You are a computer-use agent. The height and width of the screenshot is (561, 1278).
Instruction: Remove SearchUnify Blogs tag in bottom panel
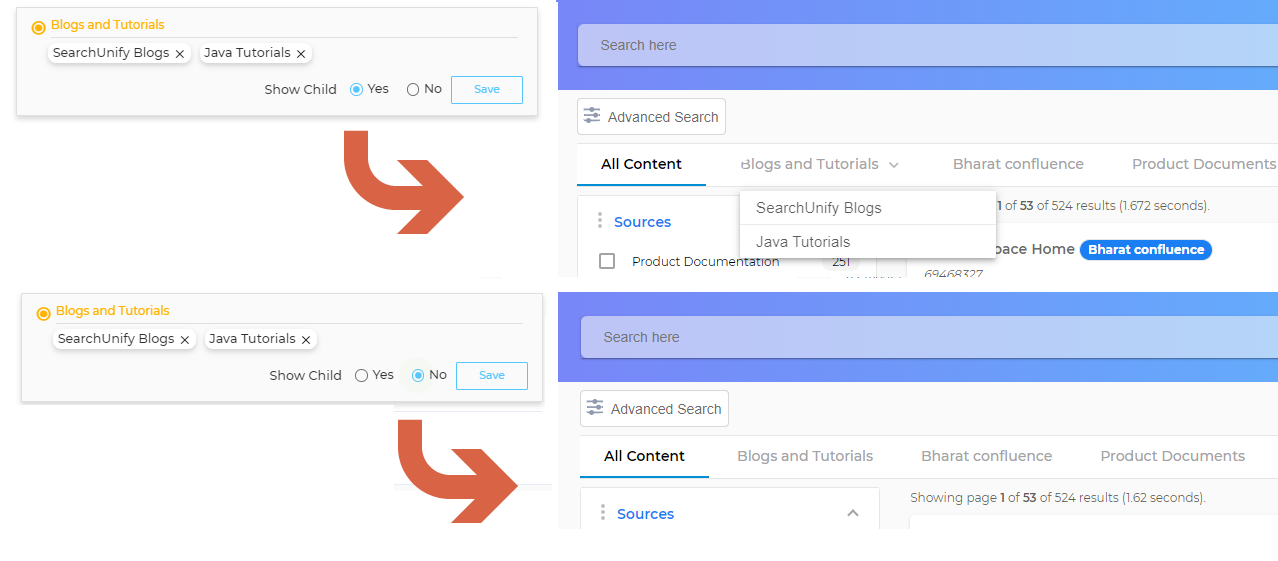(185, 340)
